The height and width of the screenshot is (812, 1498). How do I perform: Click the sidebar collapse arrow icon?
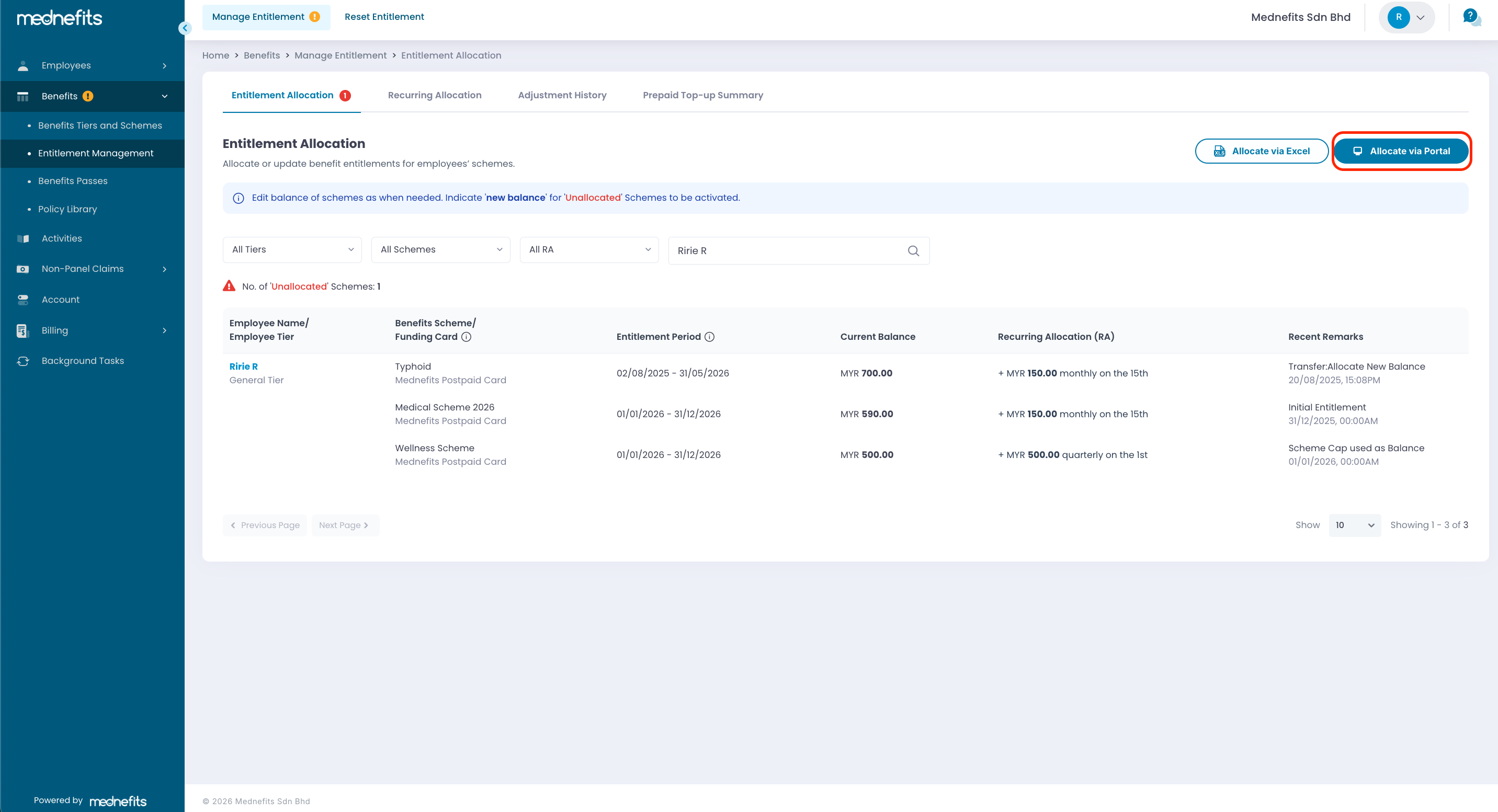tap(185, 28)
